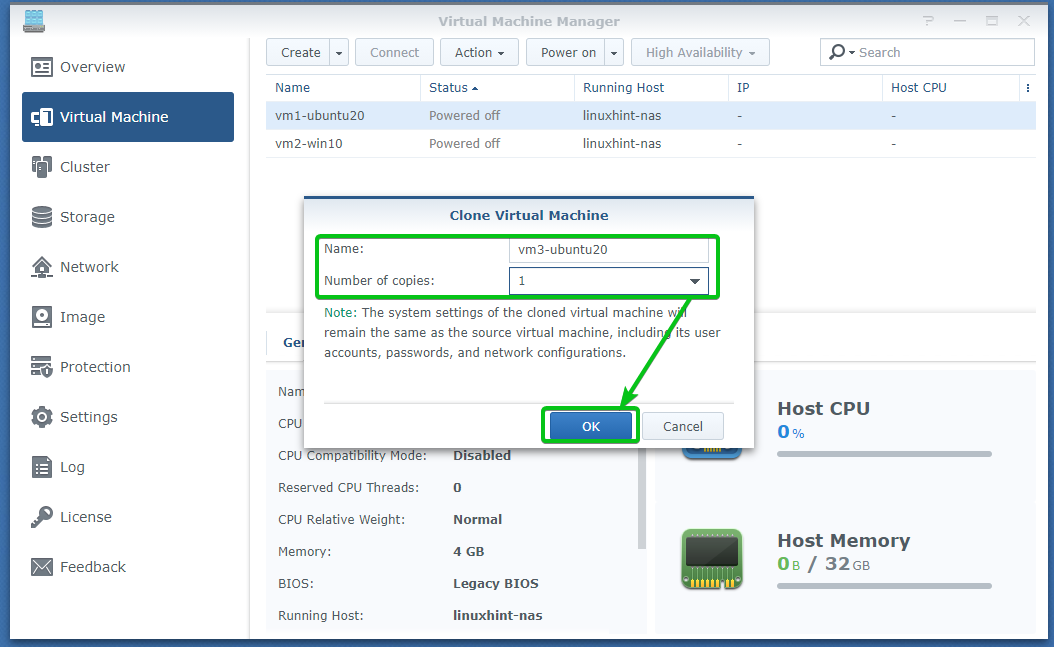Click the Create button
The height and width of the screenshot is (647, 1054).
click(298, 52)
